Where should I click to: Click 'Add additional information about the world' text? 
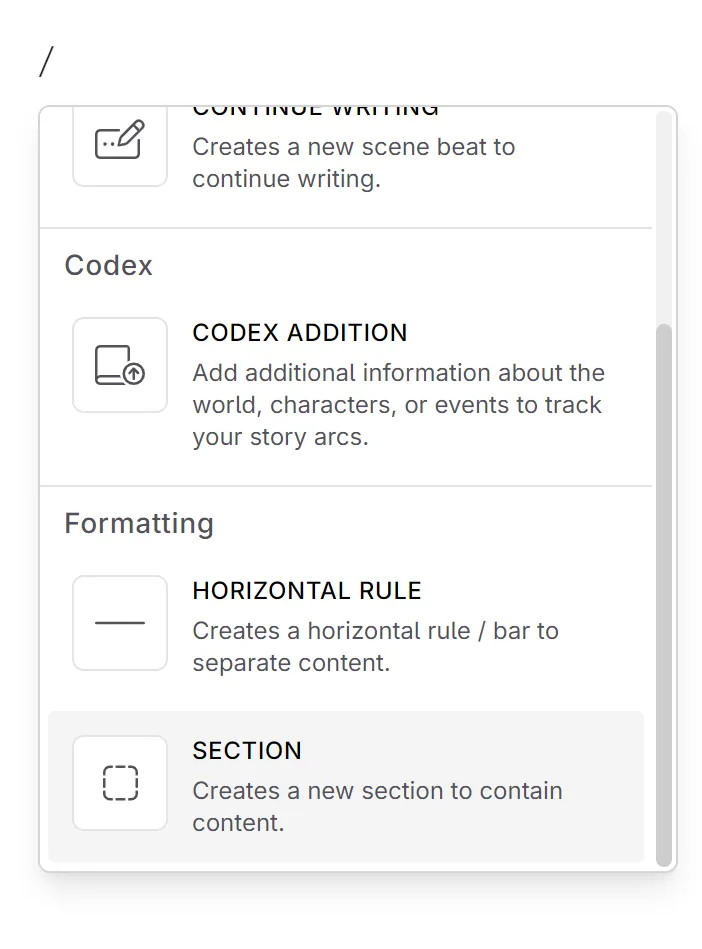[398, 373]
